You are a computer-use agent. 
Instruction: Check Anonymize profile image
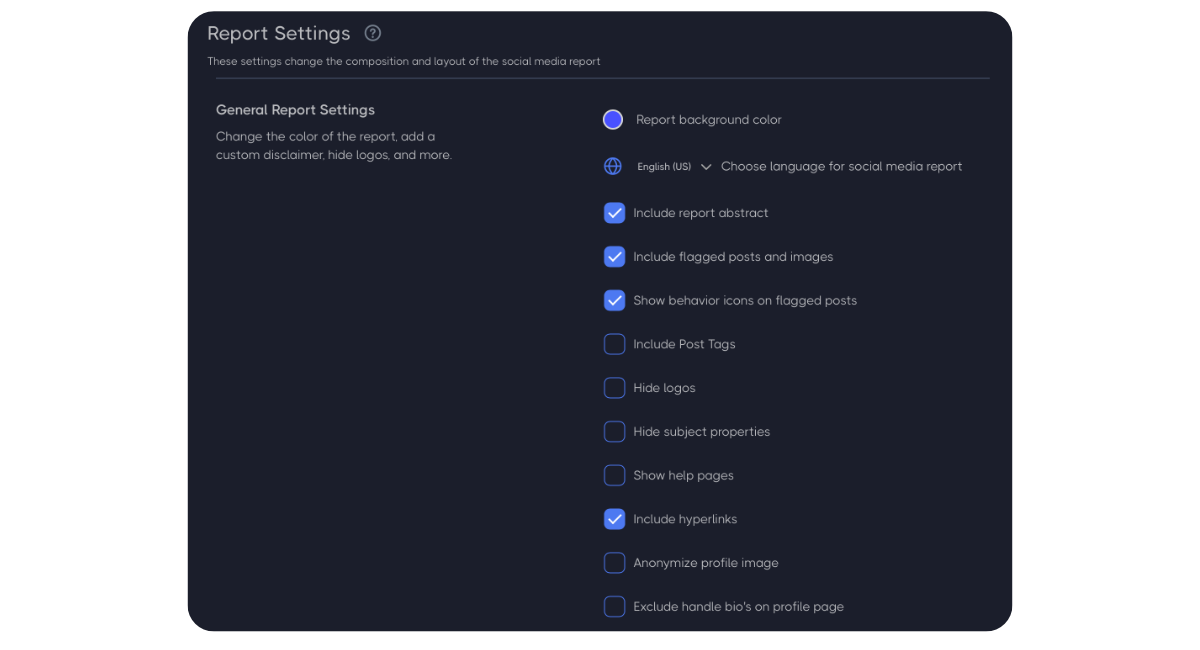click(x=614, y=563)
